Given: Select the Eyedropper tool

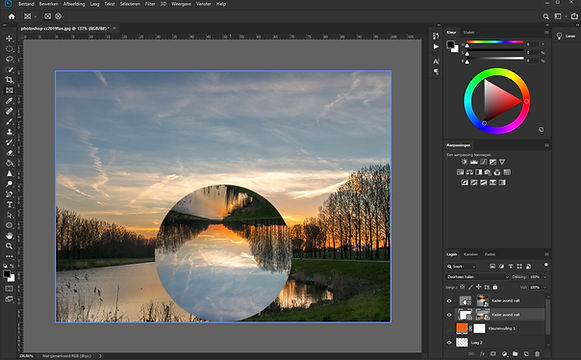Looking at the screenshot, I should point(9,101).
